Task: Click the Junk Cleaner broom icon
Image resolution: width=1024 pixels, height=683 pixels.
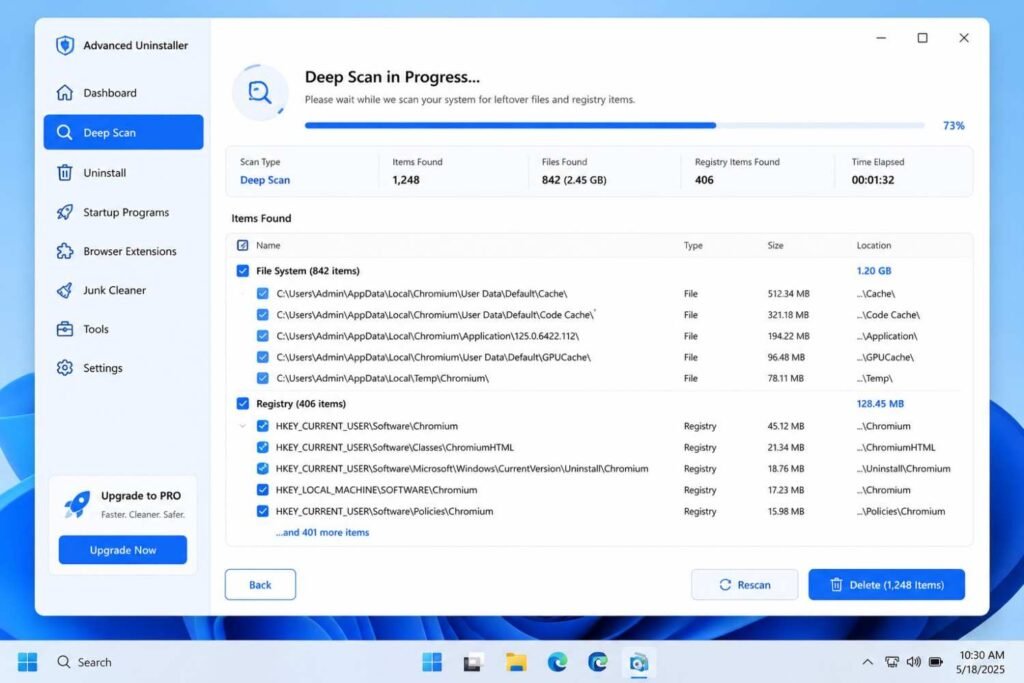Action: click(65, 290)
